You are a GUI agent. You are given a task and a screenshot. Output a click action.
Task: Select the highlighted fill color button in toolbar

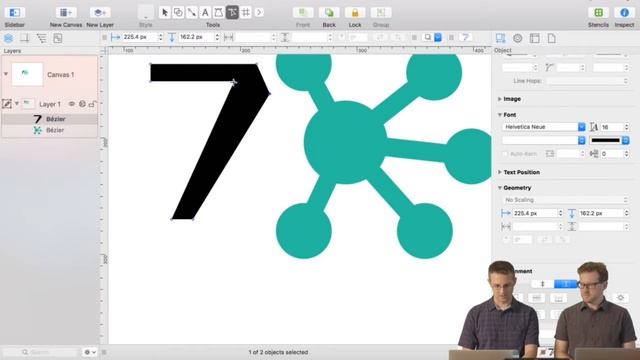[438, 38]
